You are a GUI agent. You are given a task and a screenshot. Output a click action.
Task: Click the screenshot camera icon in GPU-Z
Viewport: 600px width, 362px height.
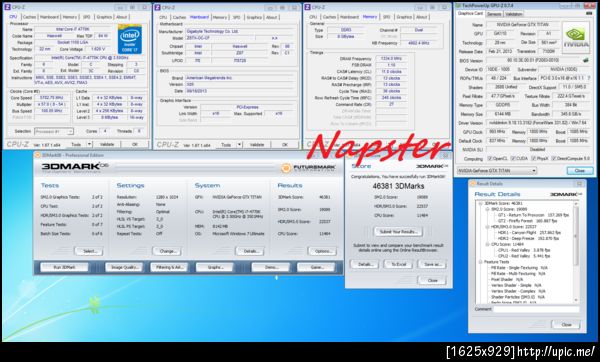click(589, 13)
